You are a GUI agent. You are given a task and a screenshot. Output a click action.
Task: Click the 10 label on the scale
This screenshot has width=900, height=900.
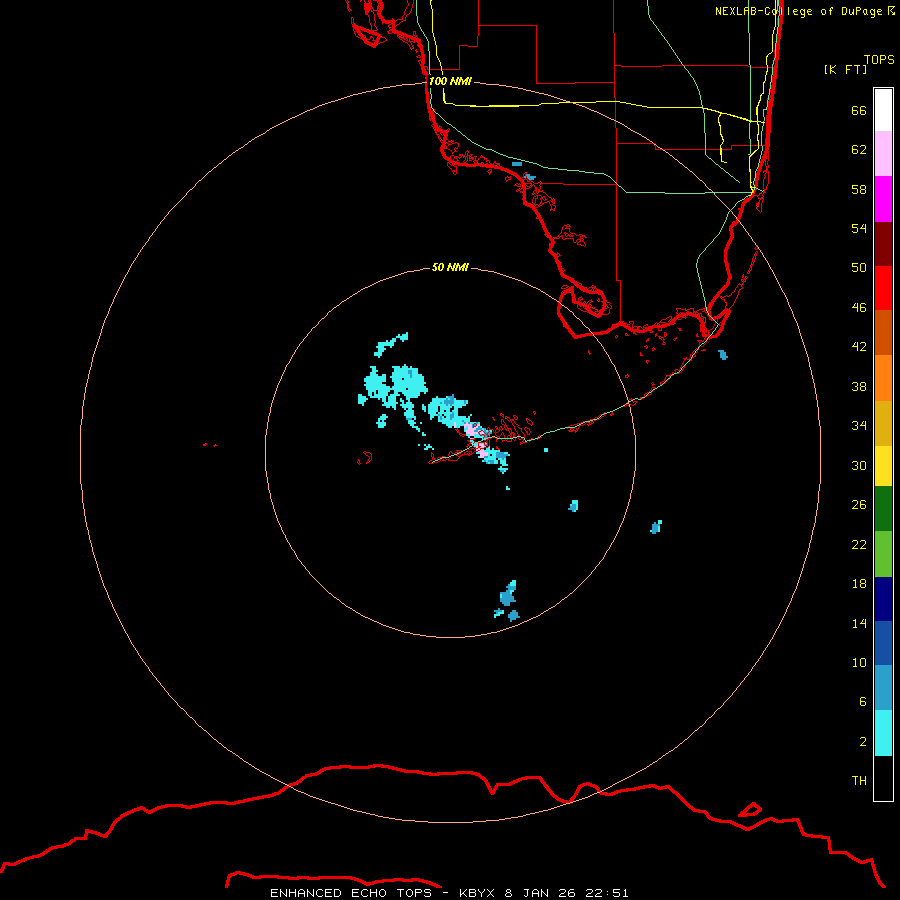pos(859,663)
